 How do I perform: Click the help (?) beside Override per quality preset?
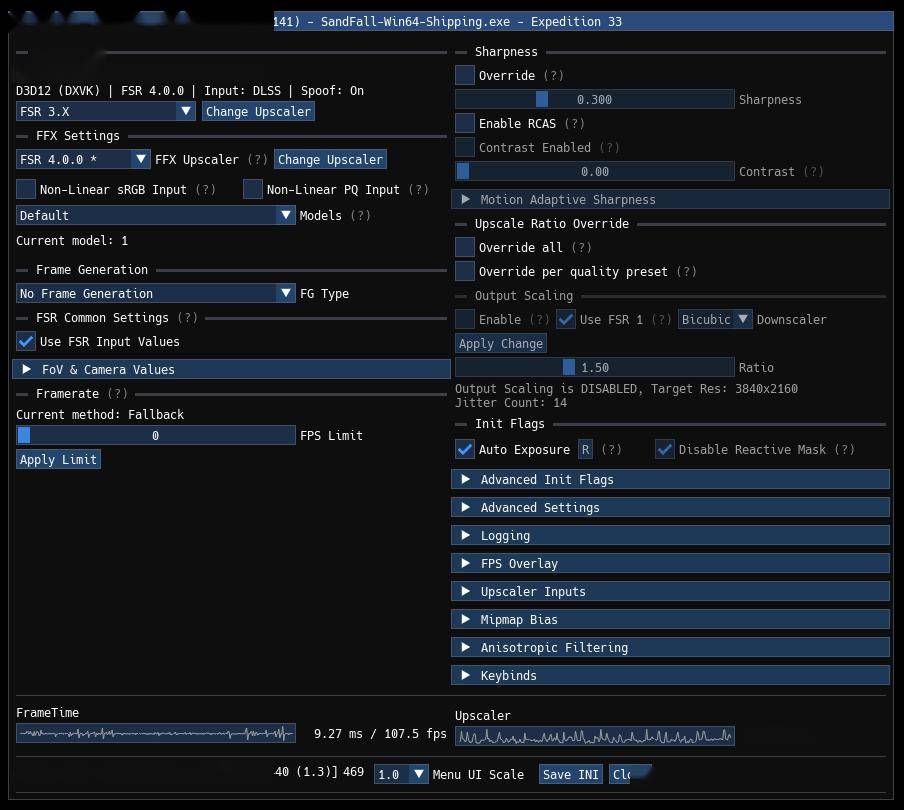(x=686, y=271)
